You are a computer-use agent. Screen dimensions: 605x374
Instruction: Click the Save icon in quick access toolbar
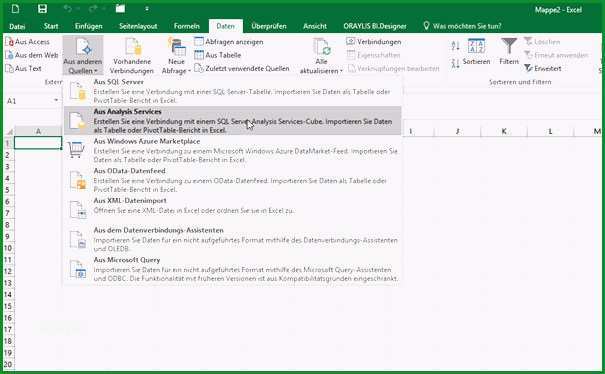[42, 9]
